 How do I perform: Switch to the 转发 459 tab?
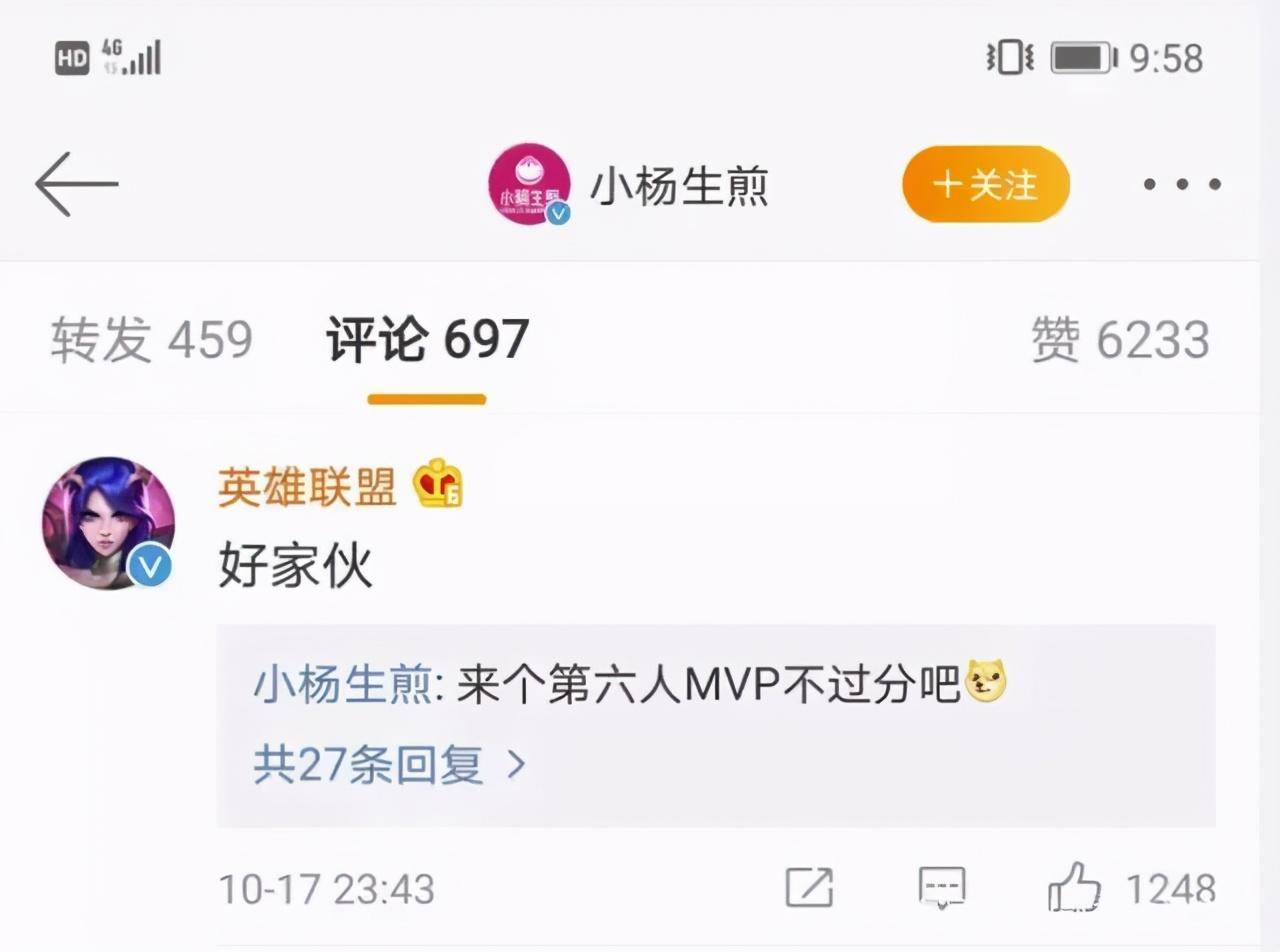coord(151,340)
